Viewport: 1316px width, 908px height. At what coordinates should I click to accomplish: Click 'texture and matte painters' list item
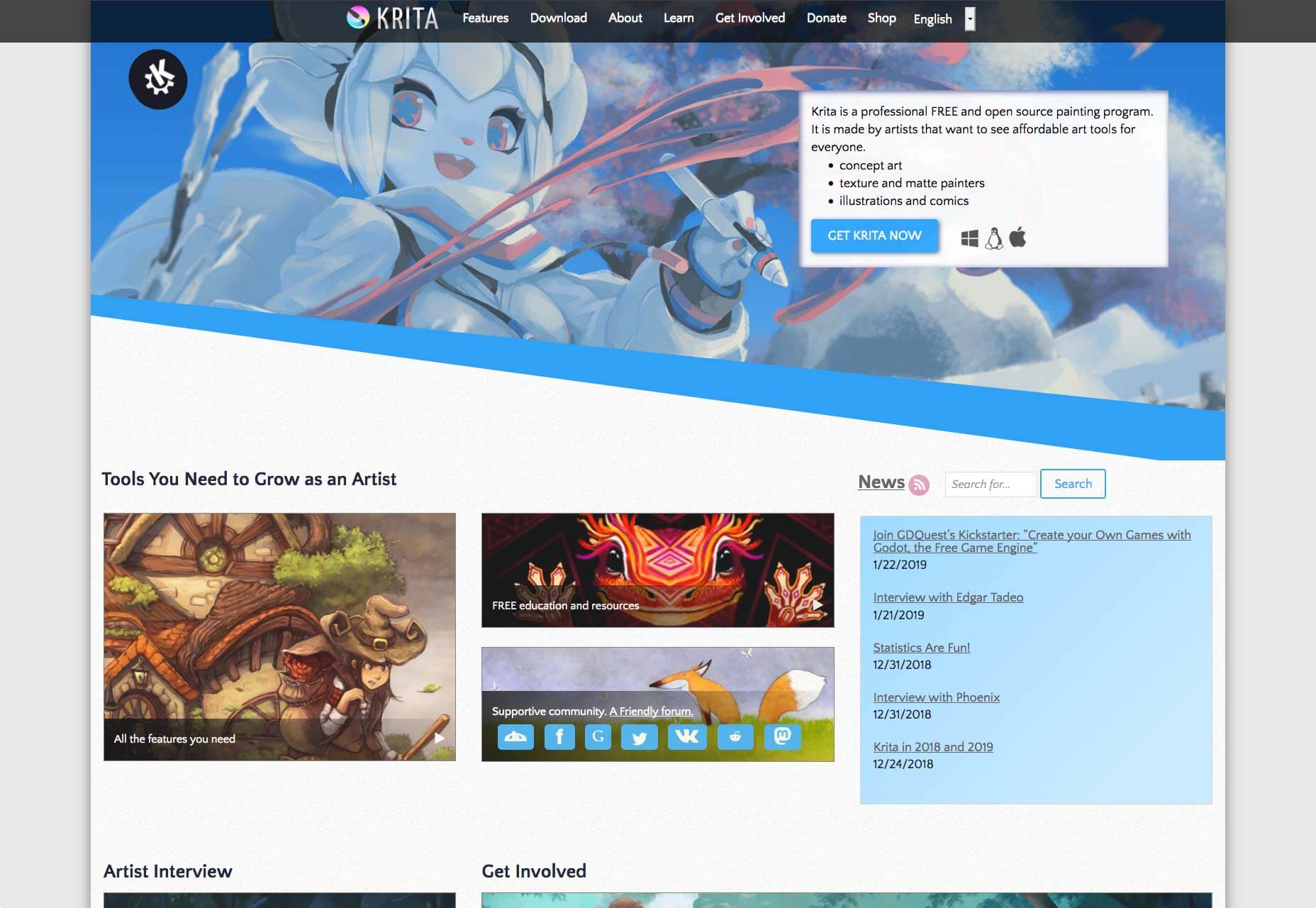coord(912,183)
